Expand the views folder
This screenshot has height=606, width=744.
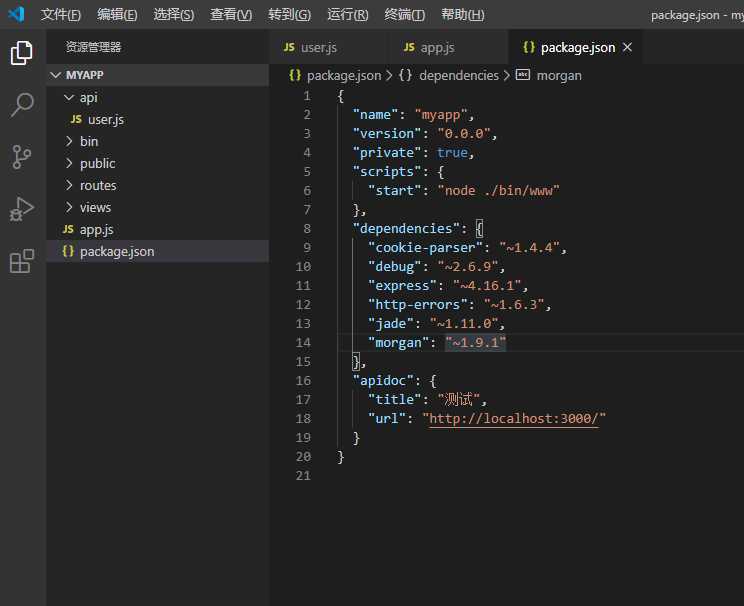(x=69, y=207)
